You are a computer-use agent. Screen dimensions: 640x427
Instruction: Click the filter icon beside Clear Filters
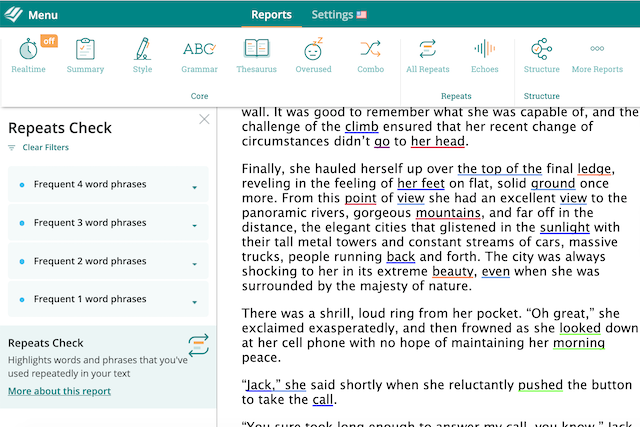click(x=11, y=147)
